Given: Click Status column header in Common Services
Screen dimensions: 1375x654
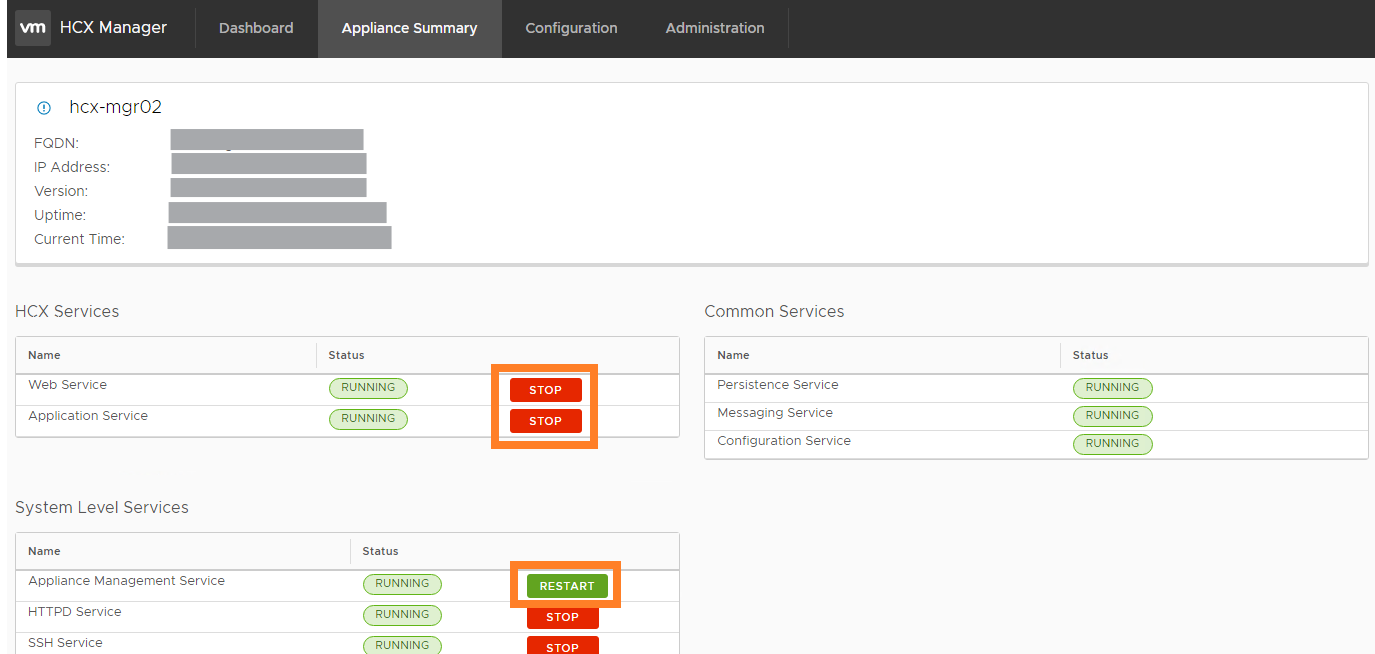Looking at the screenshot, I should 1090,355.
